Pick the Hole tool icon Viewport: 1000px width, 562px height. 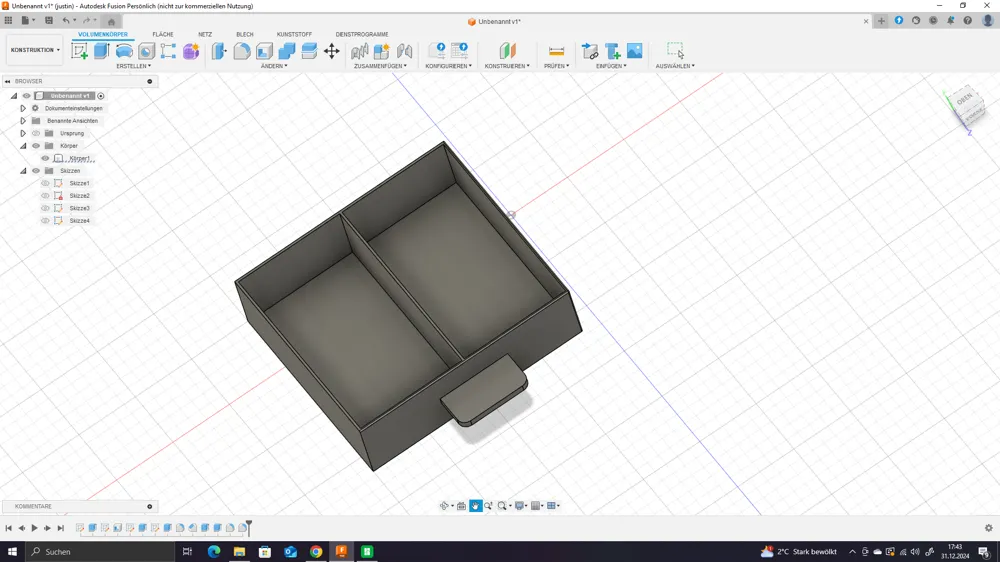pos(146,51)
